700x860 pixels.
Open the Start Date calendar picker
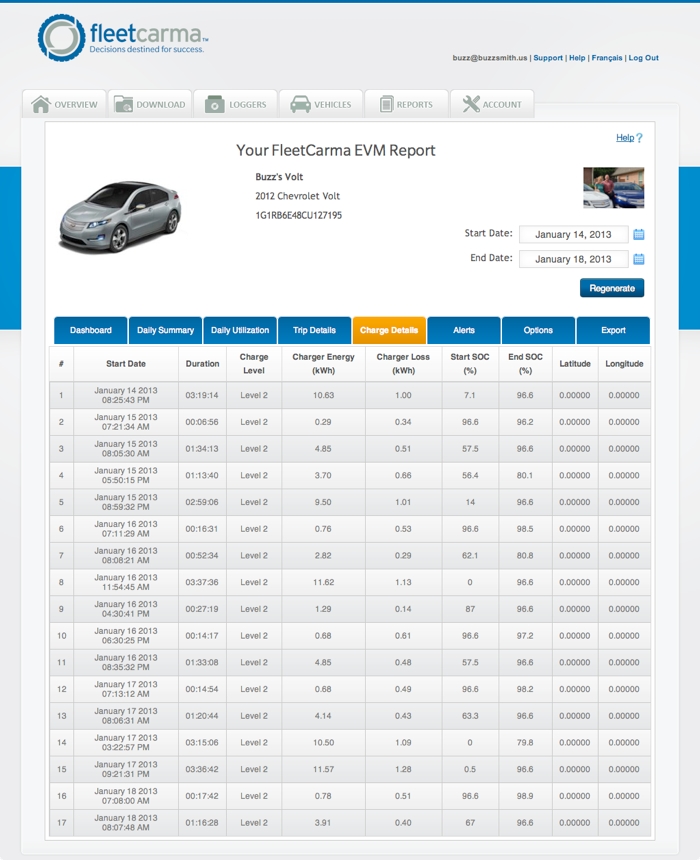pos(639,234)
